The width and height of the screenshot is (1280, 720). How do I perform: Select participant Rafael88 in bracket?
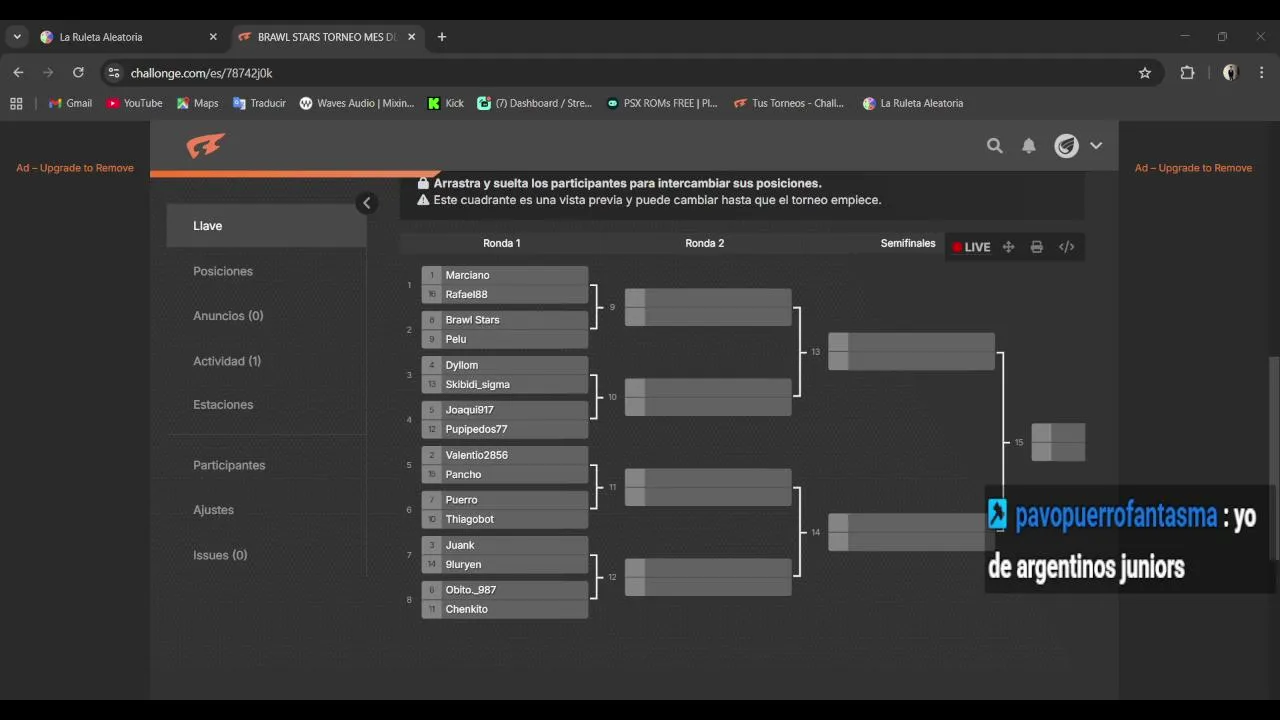click(505, 294)
